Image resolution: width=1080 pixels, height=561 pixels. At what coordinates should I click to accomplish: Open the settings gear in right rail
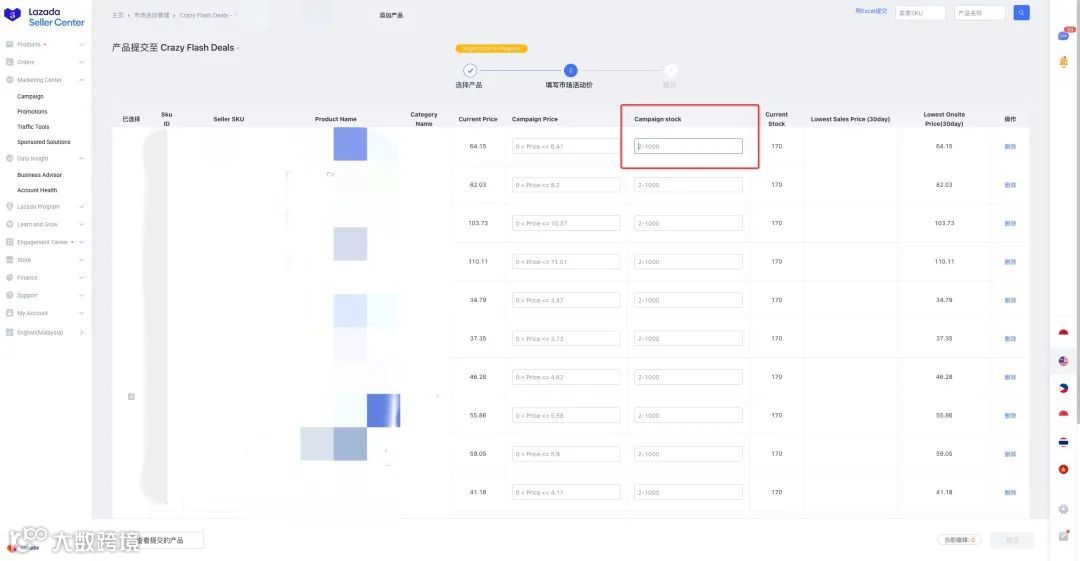(x=1063, y=509)
